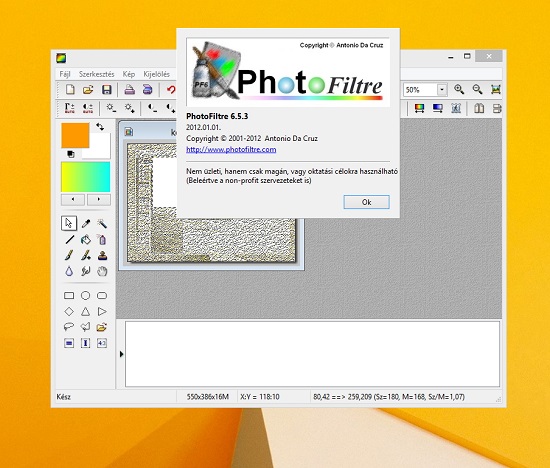Image resolution: width=550 pixels, height=468 pixels.
Task: Click the 50% zoom input field
Action: pos(420,90)
